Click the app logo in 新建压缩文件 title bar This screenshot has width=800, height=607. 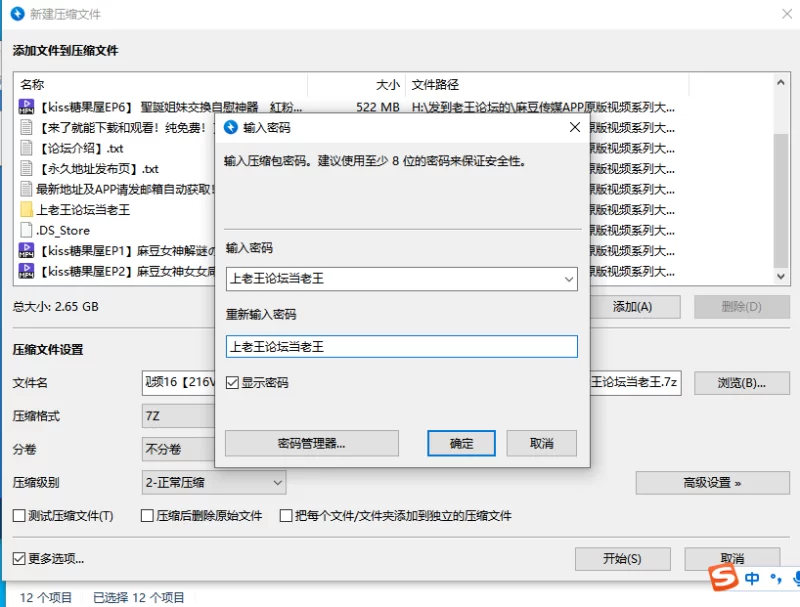point(17,14)
